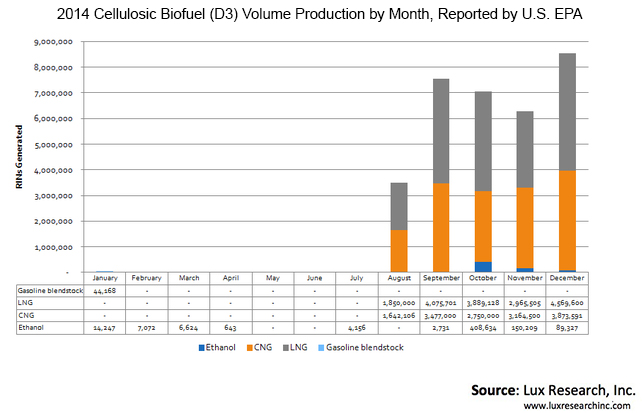Viewport: 642px width, 413px height.
Task: Select the 4,156 Ethanol July cell
Action: pyautogui.click(x=357, y=328)
